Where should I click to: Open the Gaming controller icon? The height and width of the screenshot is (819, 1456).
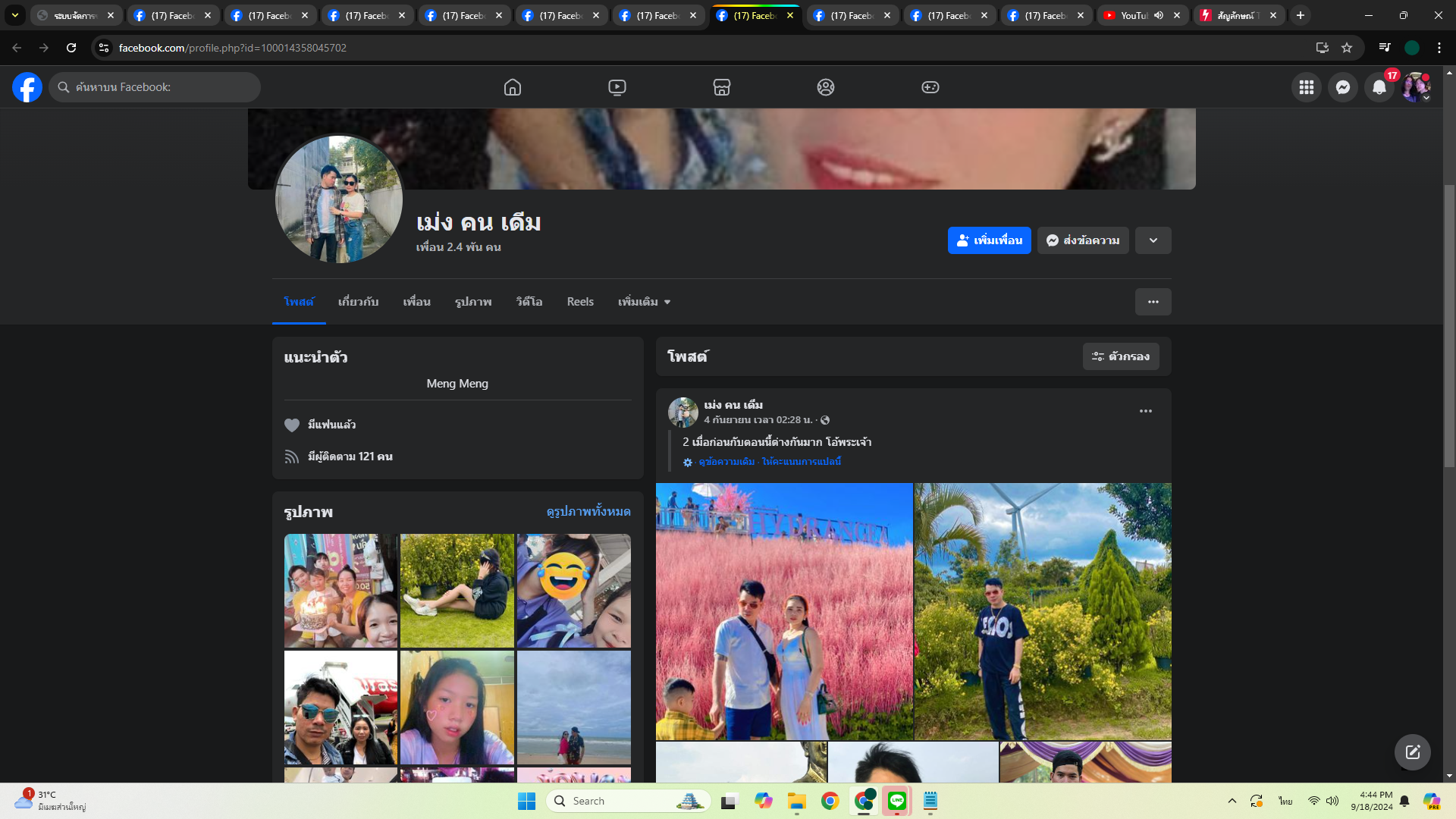click(930, 87)
